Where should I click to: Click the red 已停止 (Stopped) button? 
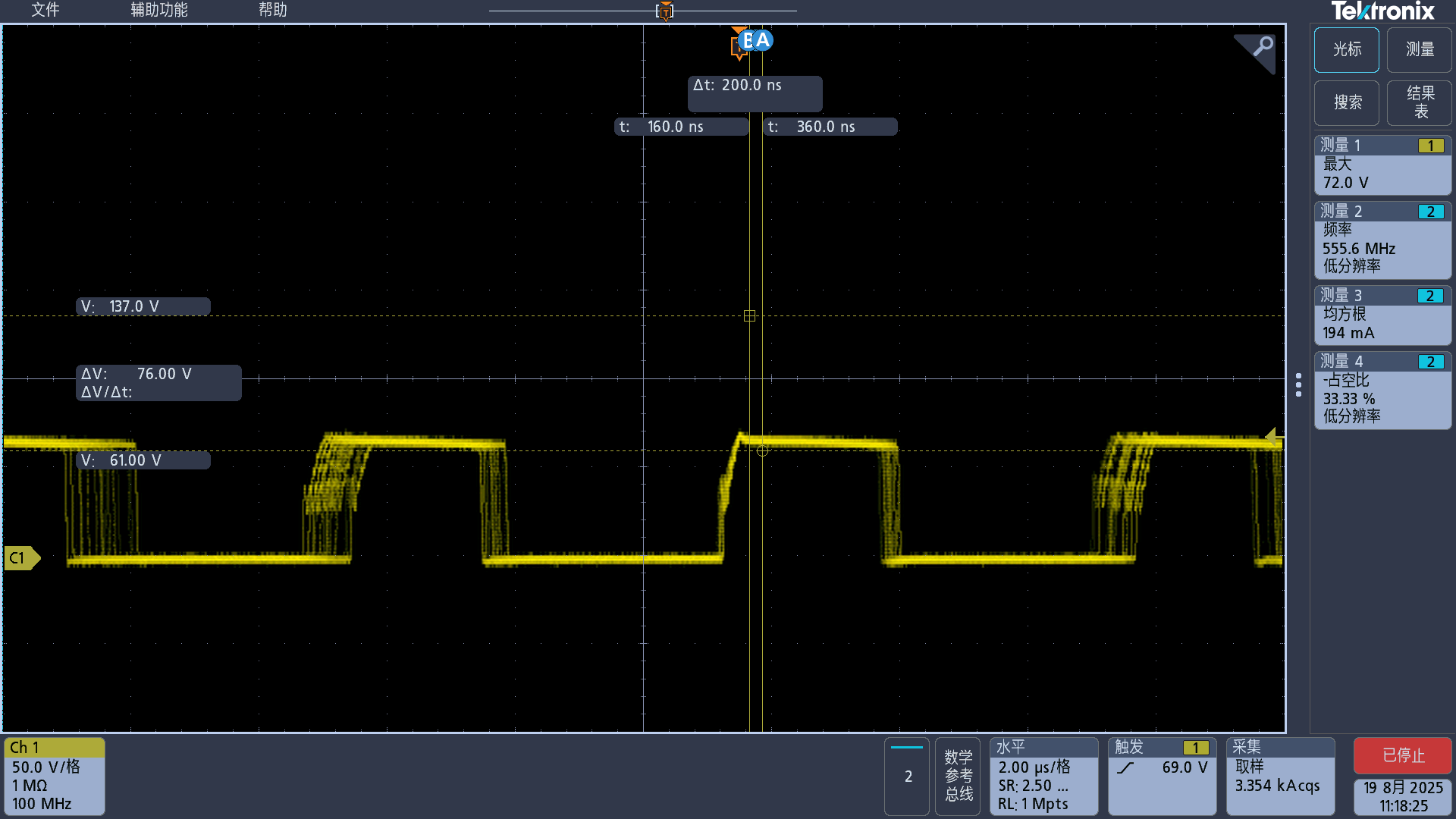pyautogui.click(x=1403, y=755)
